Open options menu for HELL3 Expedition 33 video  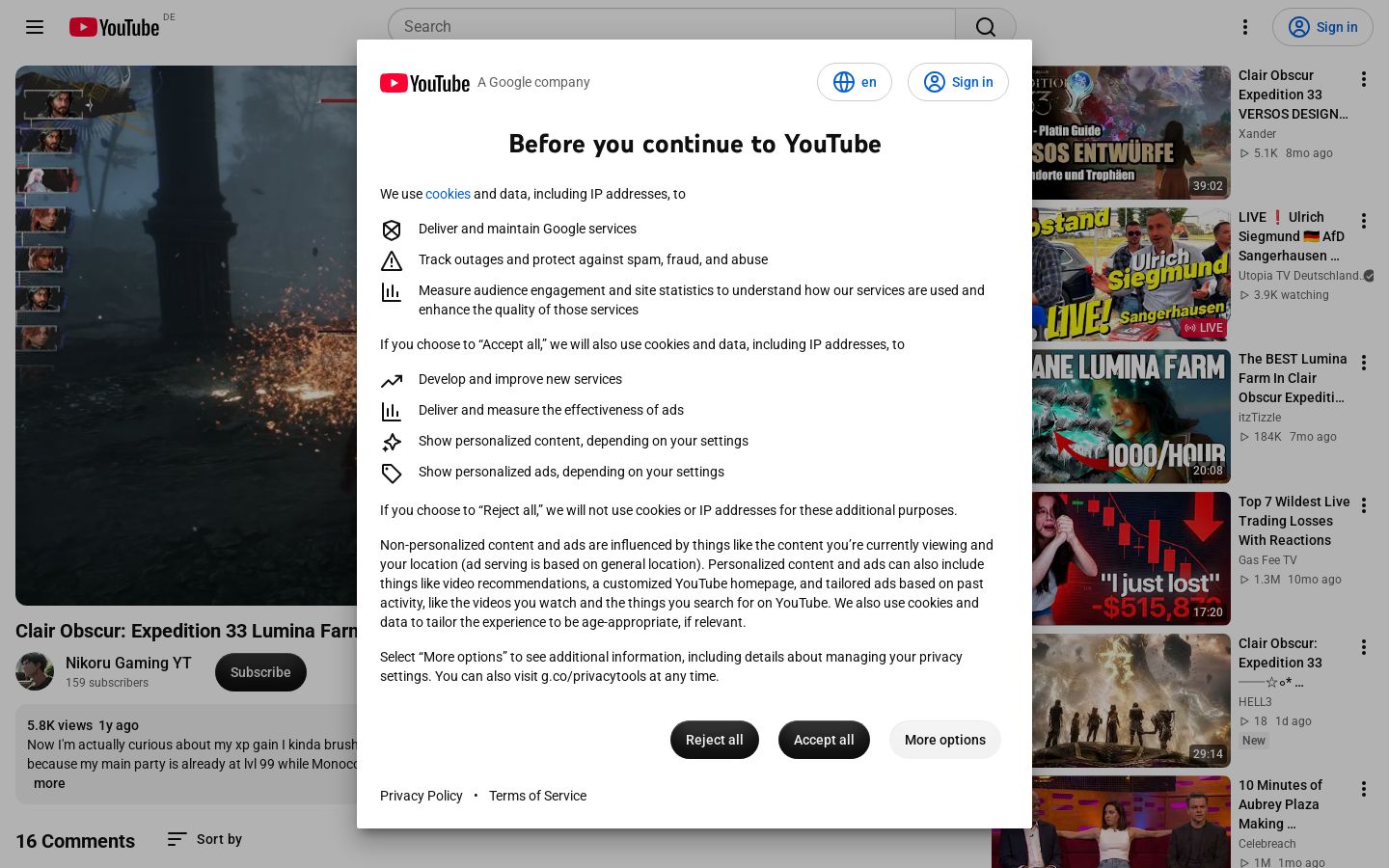[1364, 647]
